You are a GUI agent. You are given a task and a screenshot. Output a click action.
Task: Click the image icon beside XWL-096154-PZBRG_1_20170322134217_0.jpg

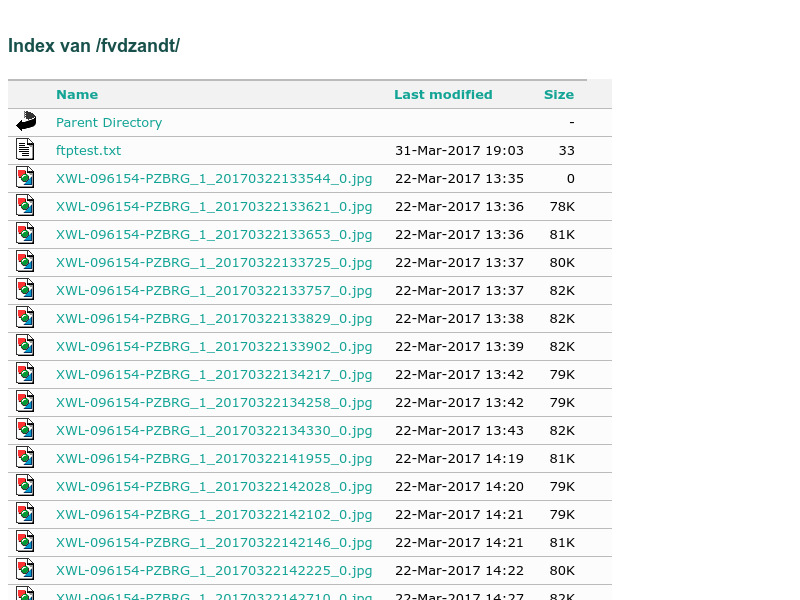25,373
